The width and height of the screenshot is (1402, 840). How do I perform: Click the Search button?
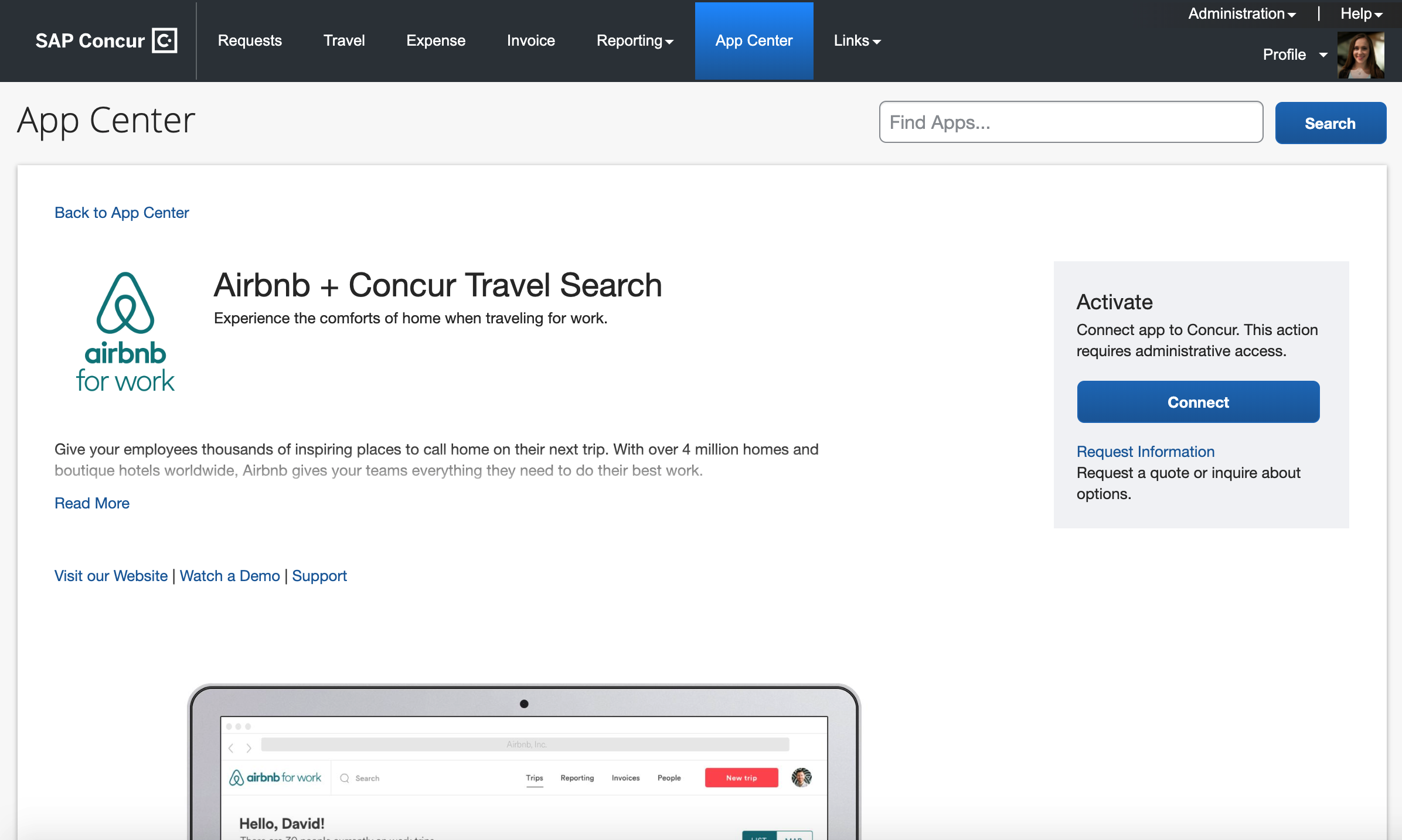(1330, 123)
